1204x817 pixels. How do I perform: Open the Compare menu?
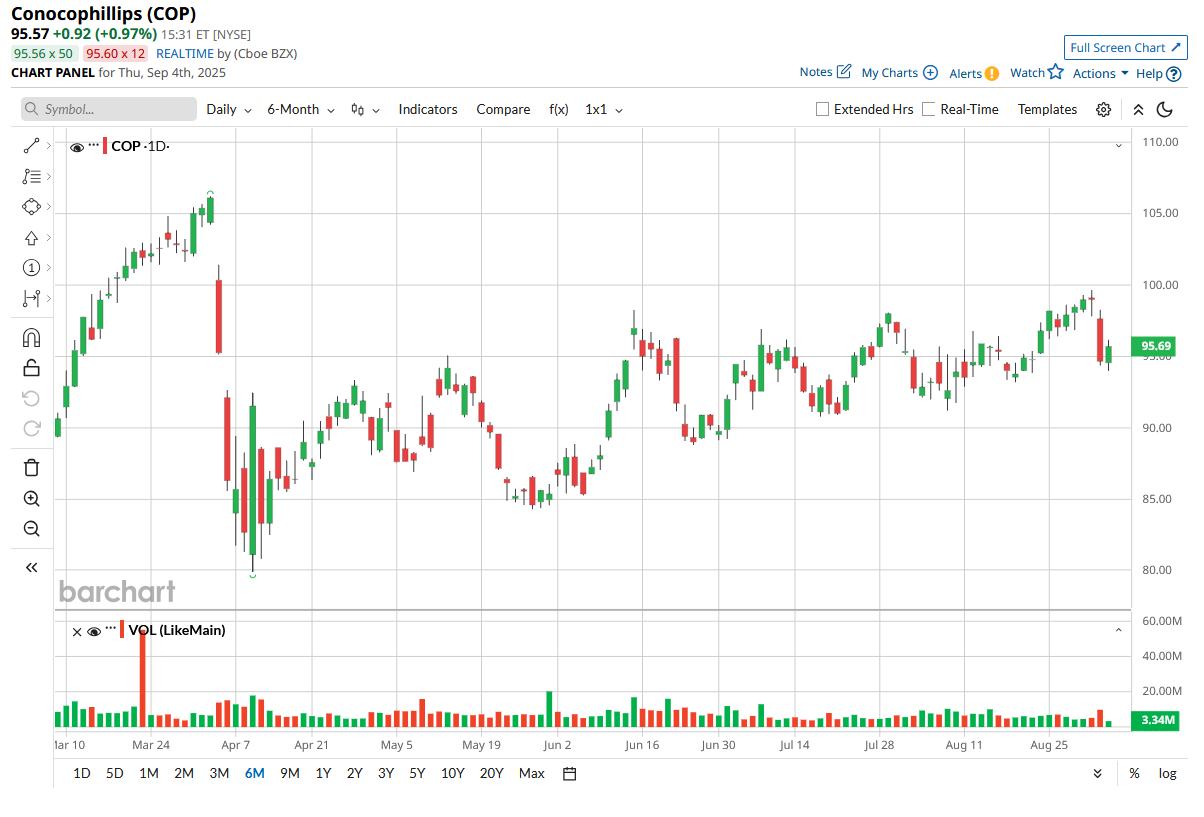(503, 110)
